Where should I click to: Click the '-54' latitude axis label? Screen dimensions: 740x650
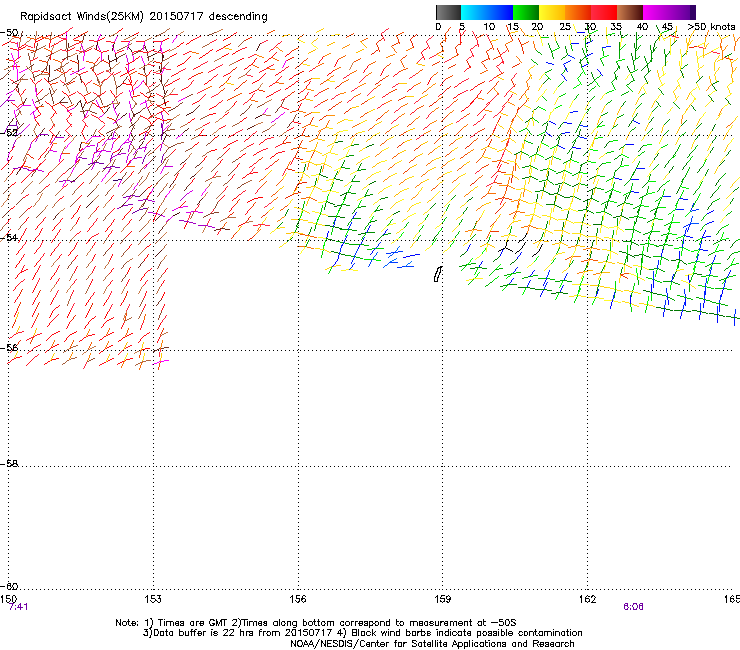click(10, 237)
